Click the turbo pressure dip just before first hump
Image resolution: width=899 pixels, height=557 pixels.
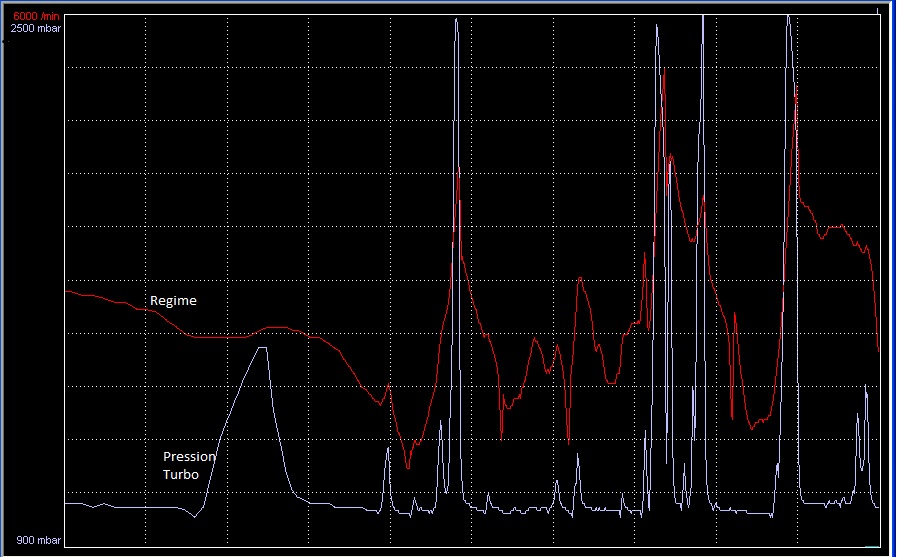click(x=196, y=516)
